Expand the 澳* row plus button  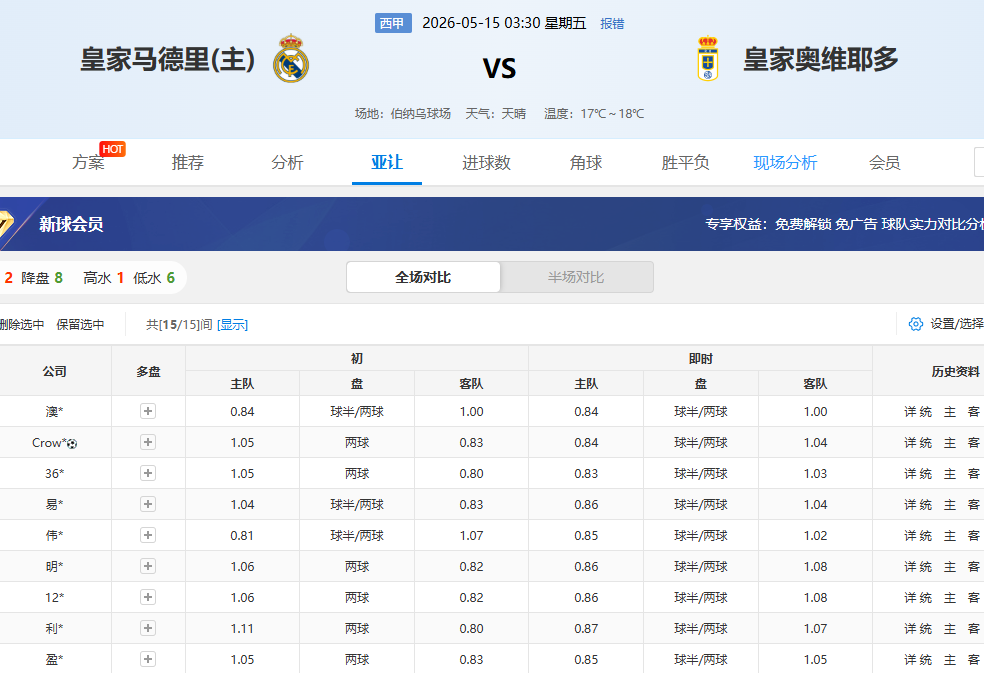pos(148,411)
